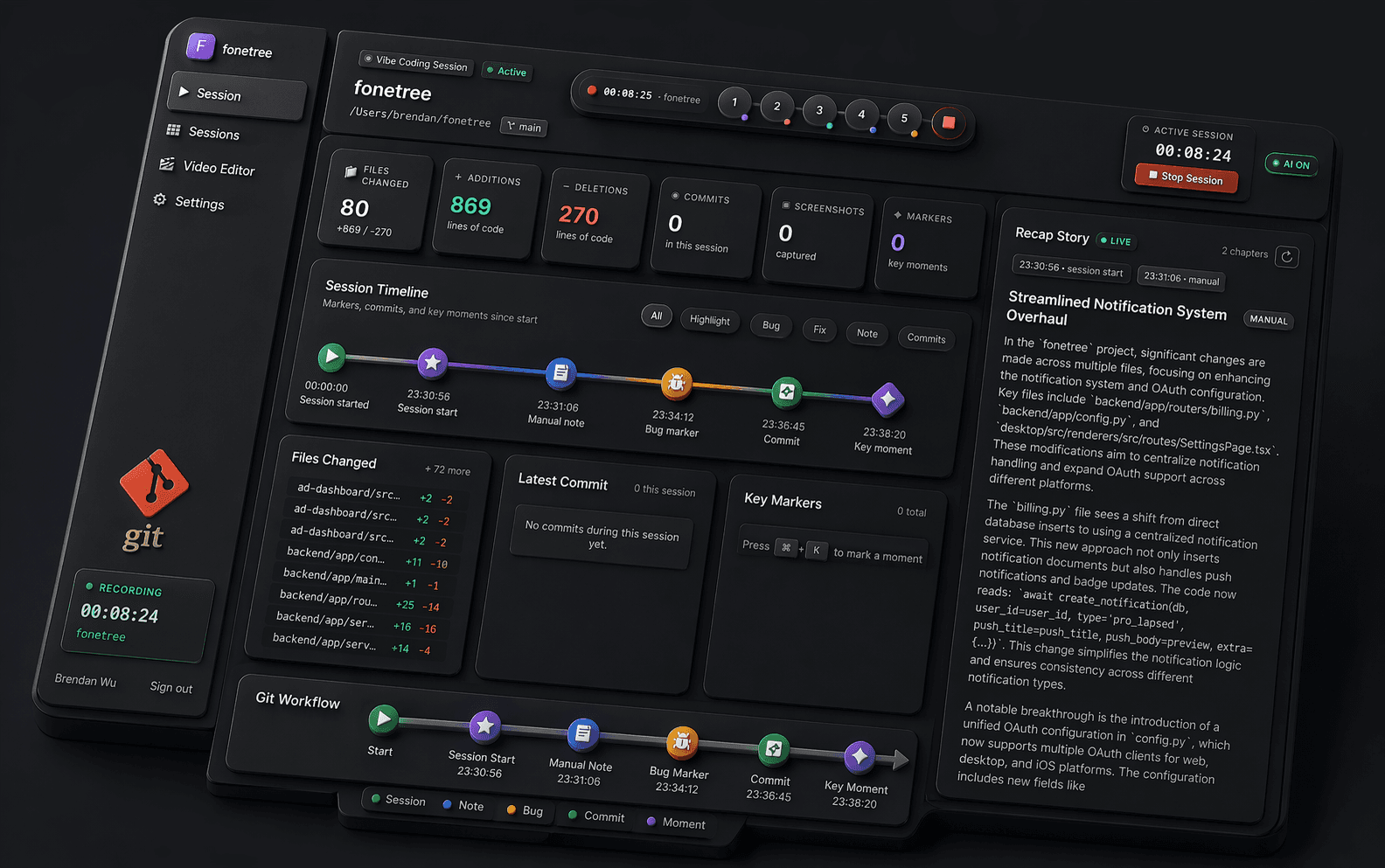Click the red stop recording icon in timer bar

948,123
